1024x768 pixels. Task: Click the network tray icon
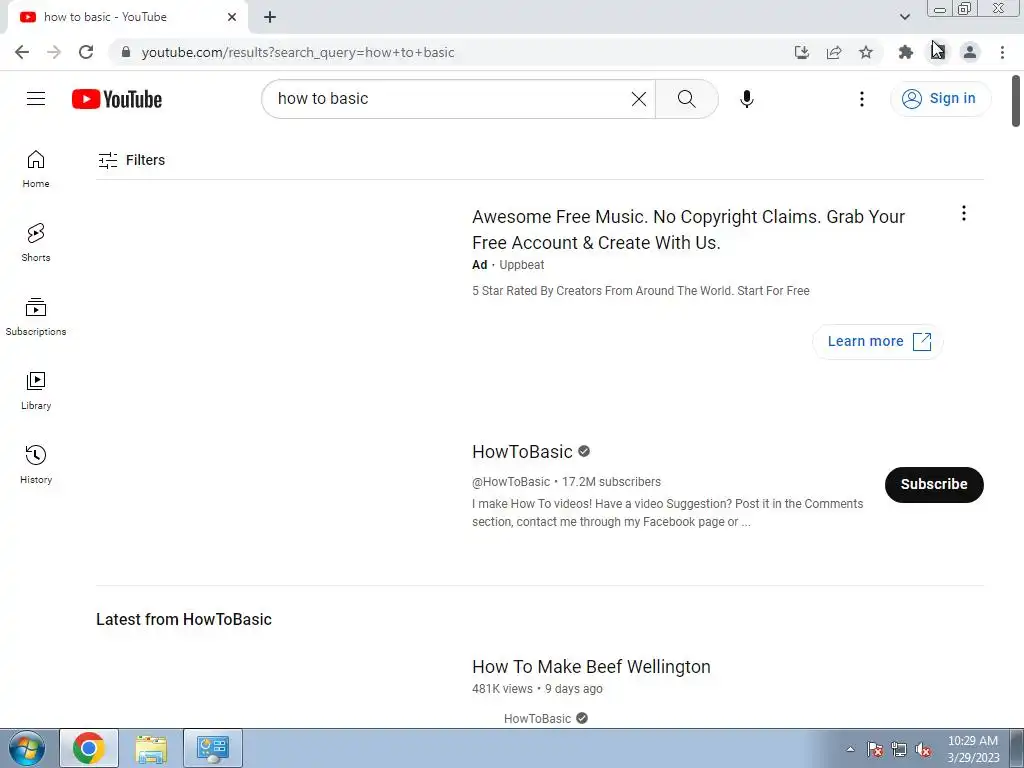[x=899, y=749]
